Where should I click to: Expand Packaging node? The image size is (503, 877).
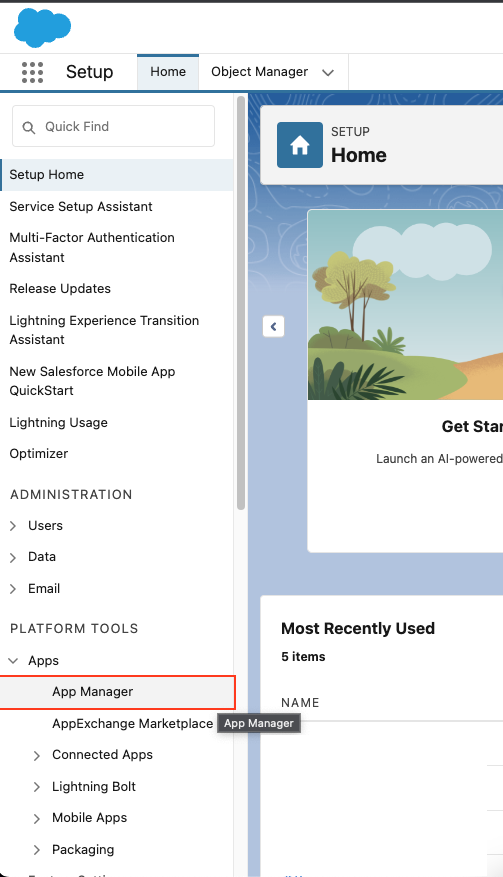coord(37,850)
